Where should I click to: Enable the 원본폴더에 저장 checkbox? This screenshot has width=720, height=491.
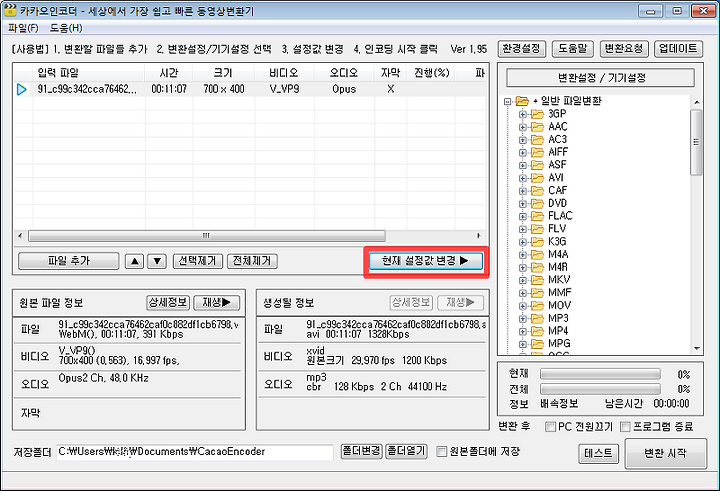tap(441, 451)
